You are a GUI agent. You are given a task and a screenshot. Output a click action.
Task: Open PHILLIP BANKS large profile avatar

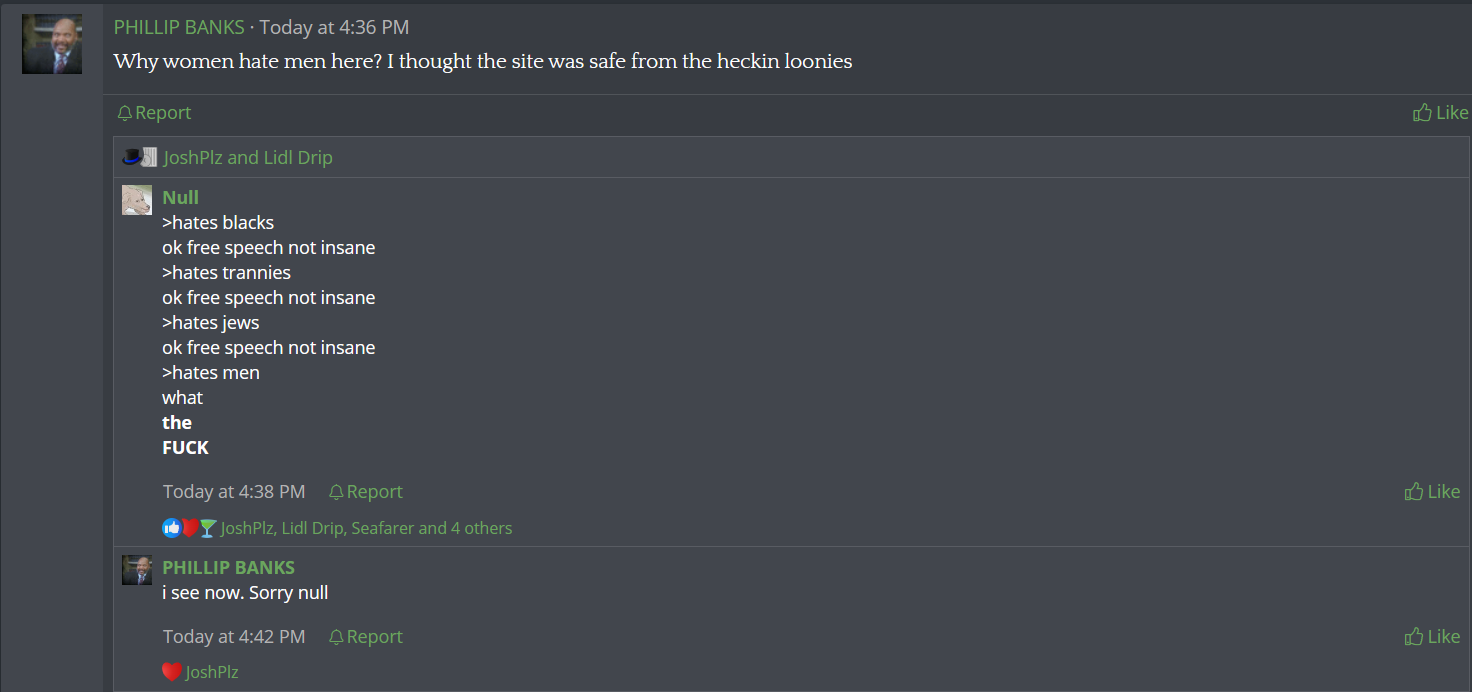(52, 44)
